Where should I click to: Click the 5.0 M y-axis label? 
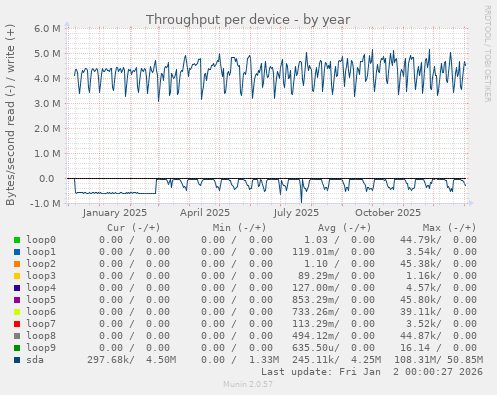(x=47, y=54)
